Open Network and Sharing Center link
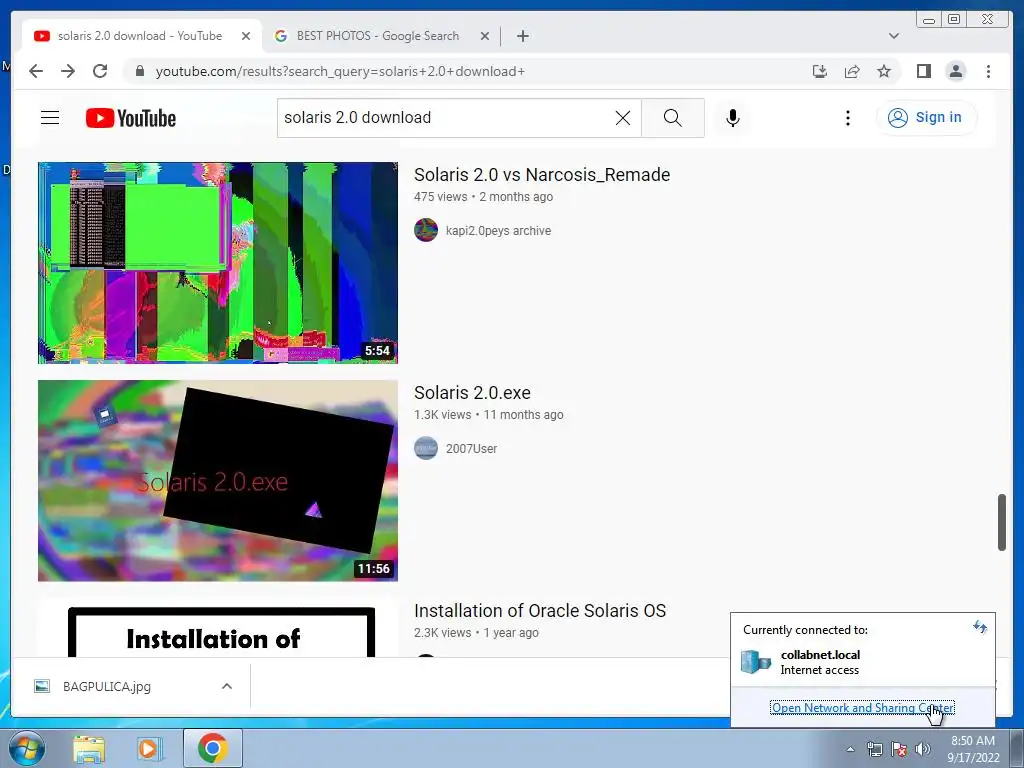The image size is (1024, 768). 862,708
